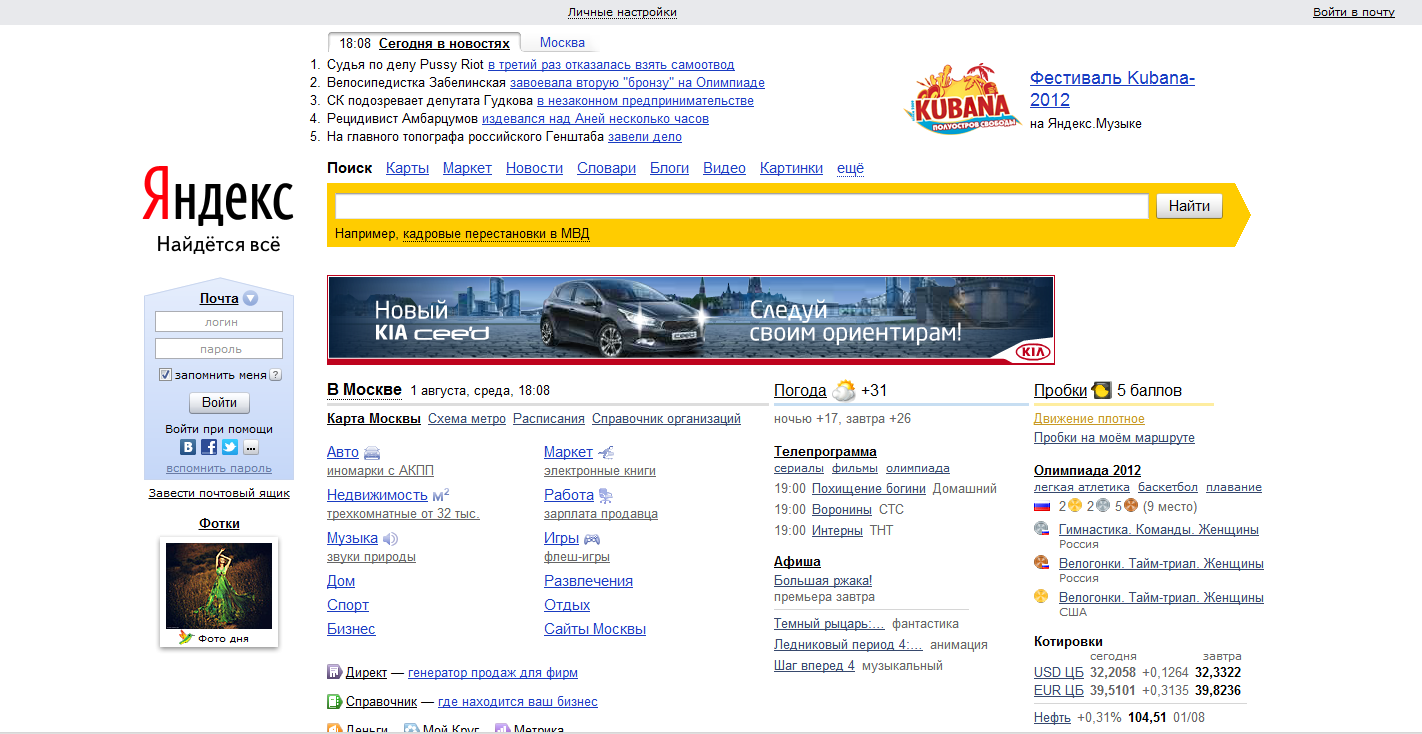Viewport: 1422px width, 734px height.
Task: Click the Фотки heading link
Action: click(x=219, y=523)
